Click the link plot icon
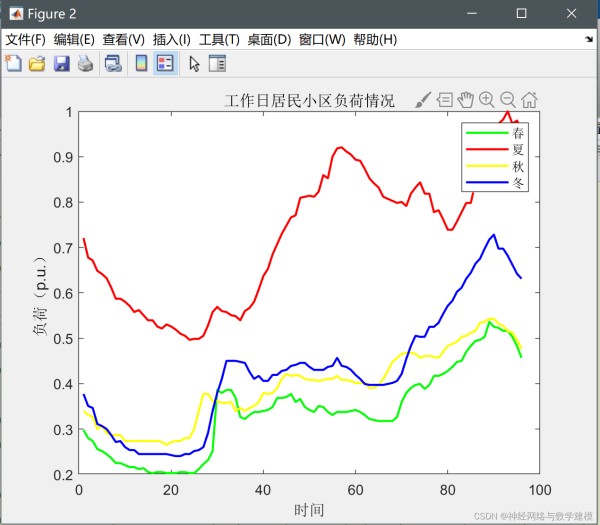Screen dimensions: 600x525 tap(113, 63)
